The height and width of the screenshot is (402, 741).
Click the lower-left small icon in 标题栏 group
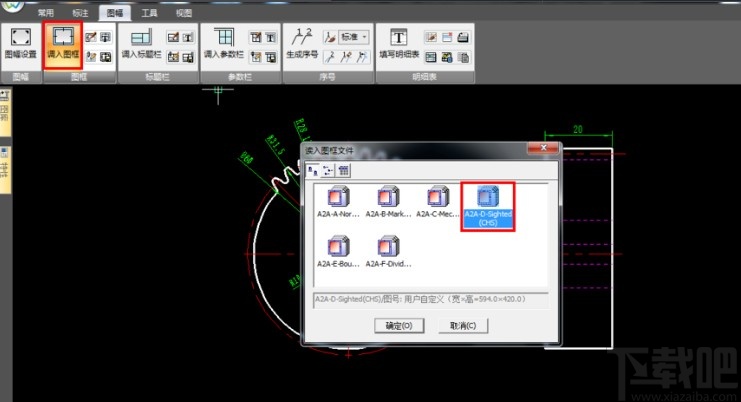click(x=173, y=57)
